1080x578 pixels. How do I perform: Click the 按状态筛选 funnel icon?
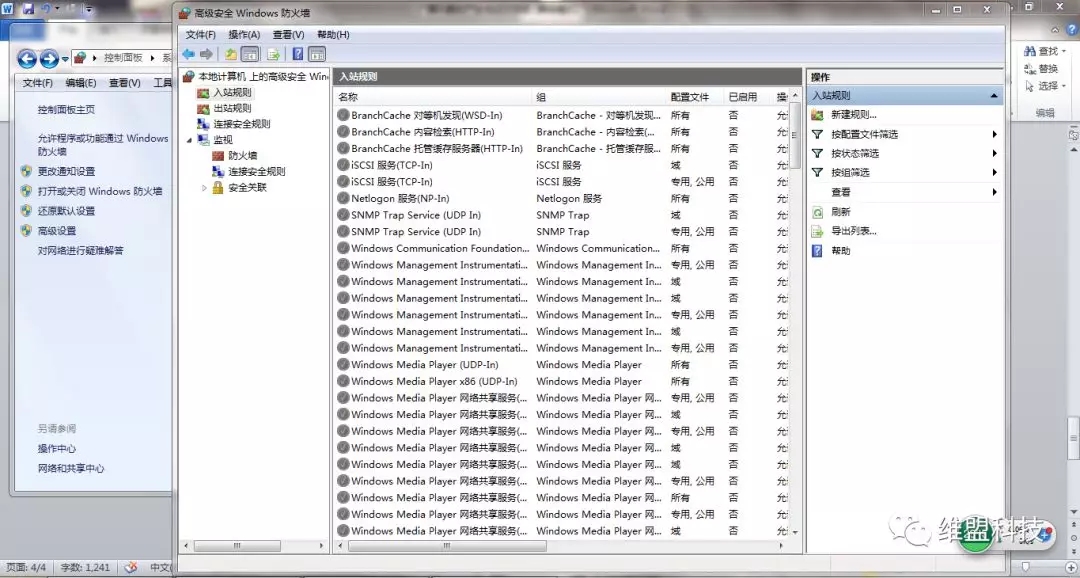point(818,154)
